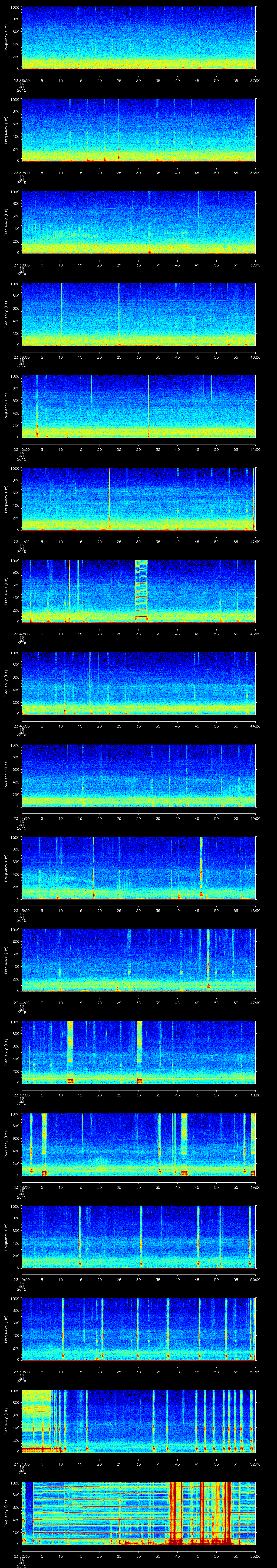This screenshot has width=277, height=1568.
Task: Open the spectrogram panel starting at 23:47:00
Action: [x=139, y=1052]
